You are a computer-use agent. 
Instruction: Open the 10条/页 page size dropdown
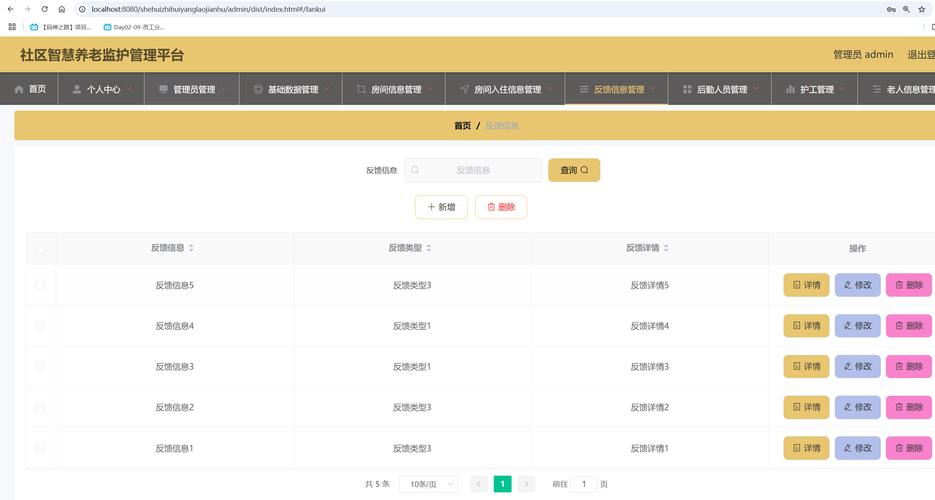[x=429, y=484]
